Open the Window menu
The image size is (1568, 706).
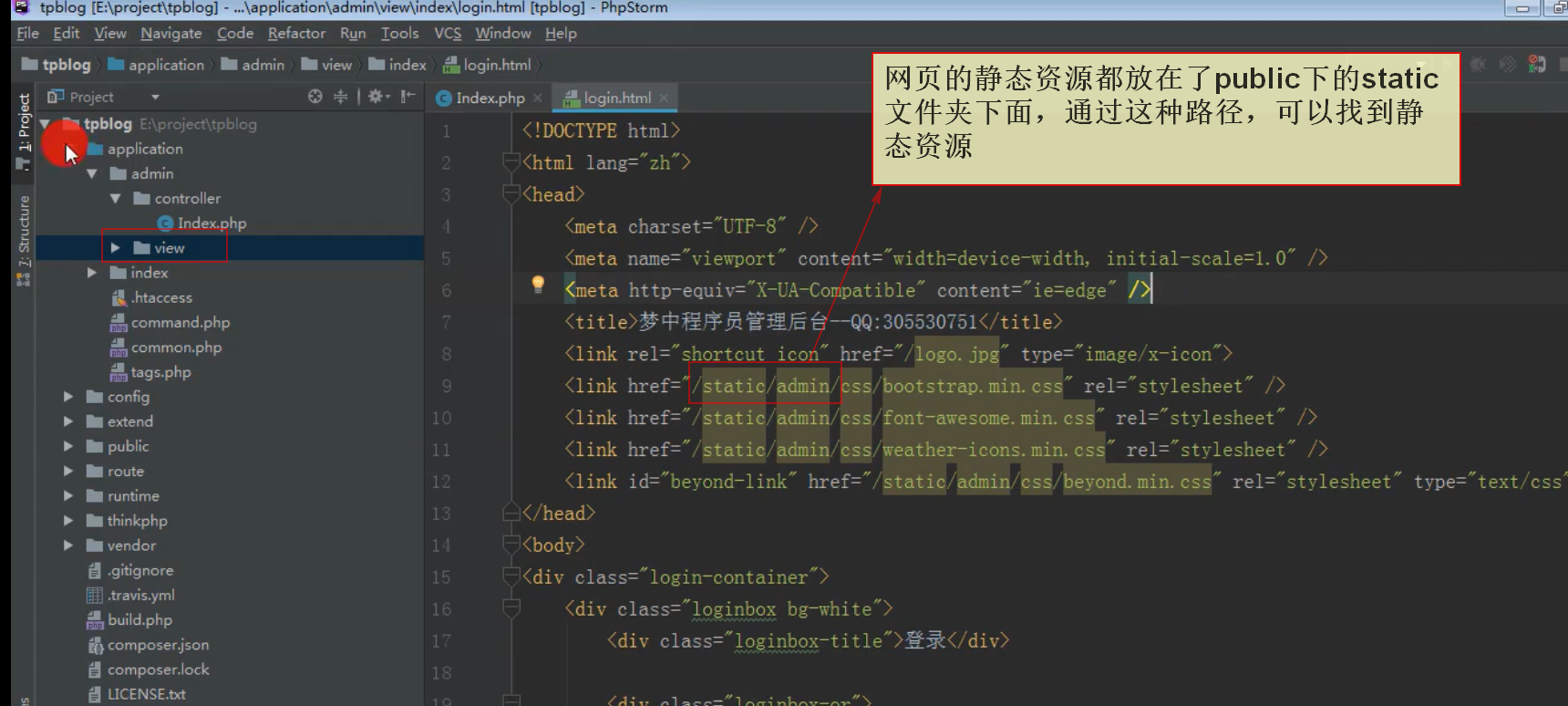pyautogui.click(x=503, y=33)
